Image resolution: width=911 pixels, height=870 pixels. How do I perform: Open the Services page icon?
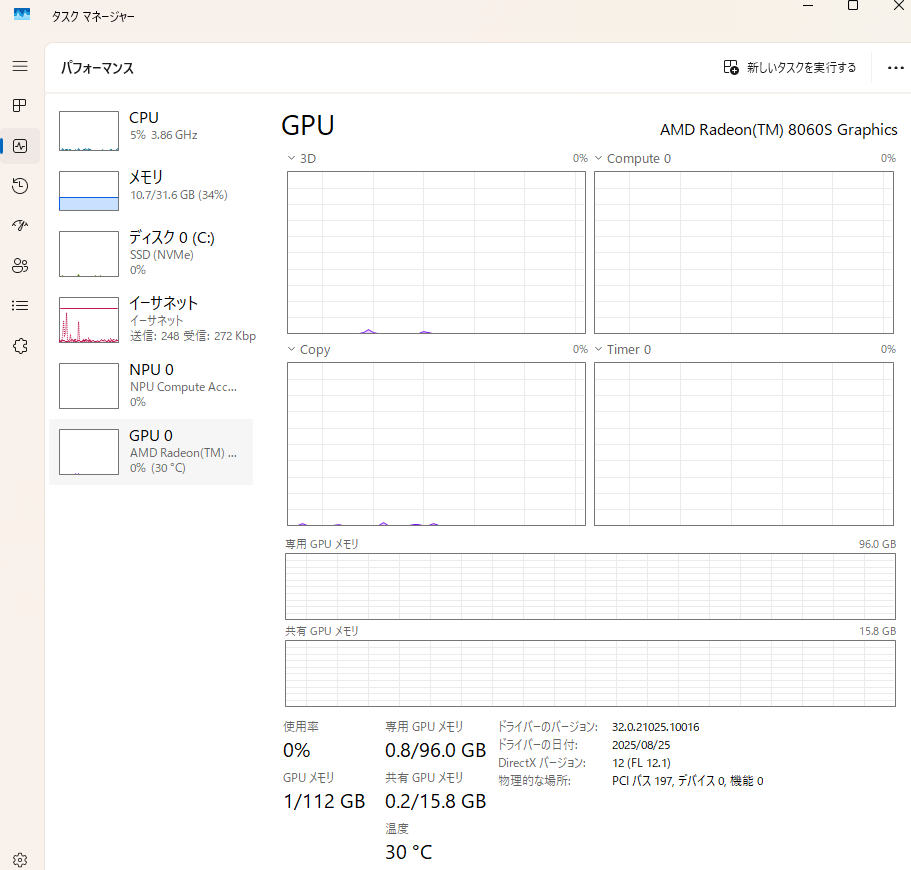click(20, 346)
